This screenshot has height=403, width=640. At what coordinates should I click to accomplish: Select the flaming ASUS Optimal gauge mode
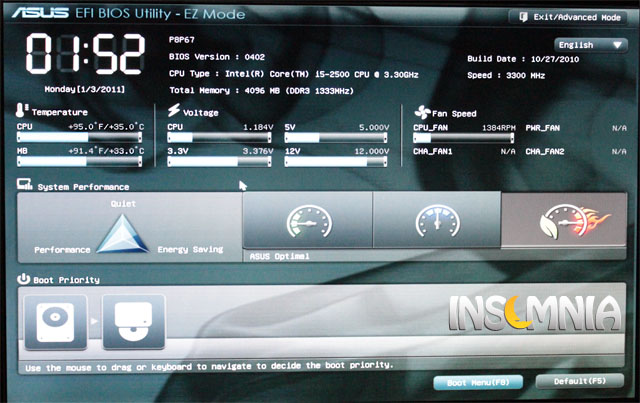(x=564, y=220)
